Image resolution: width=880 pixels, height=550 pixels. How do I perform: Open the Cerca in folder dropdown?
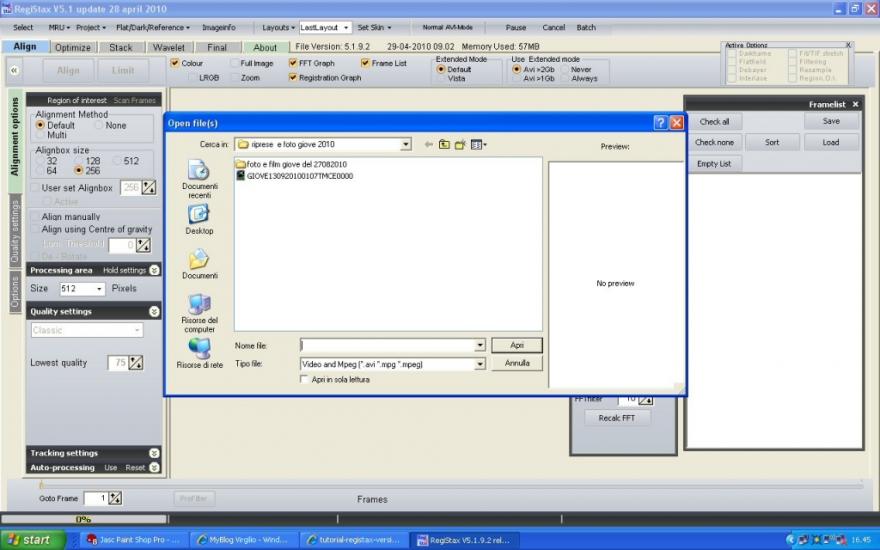coord(405,145)
